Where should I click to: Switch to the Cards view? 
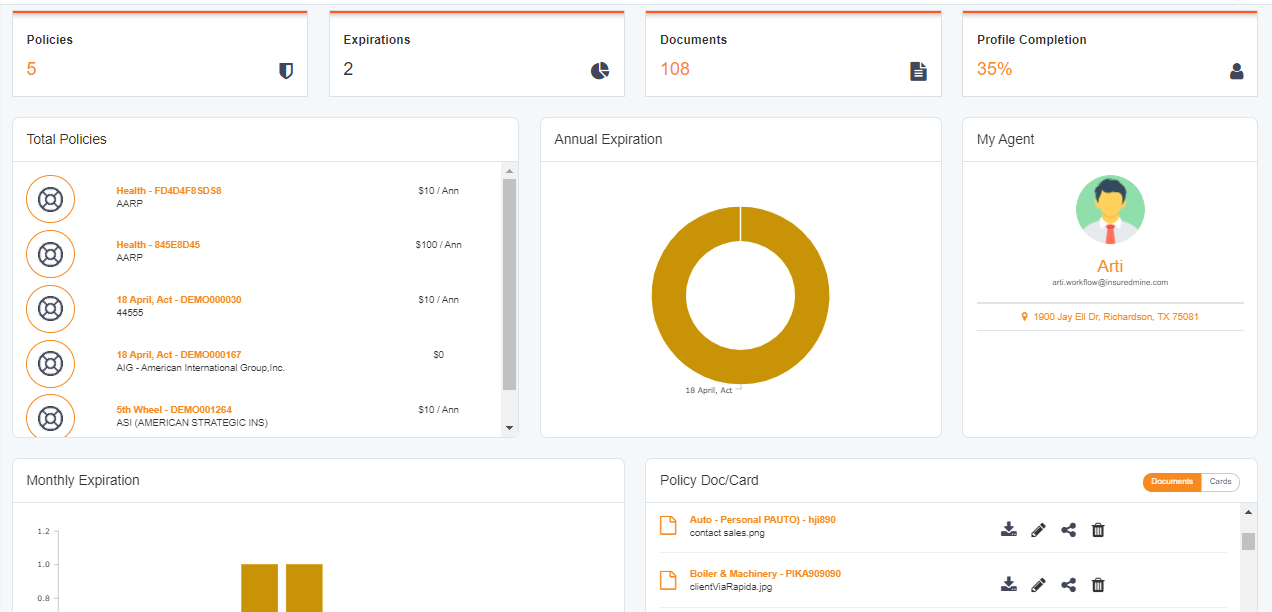point(1220,481)
